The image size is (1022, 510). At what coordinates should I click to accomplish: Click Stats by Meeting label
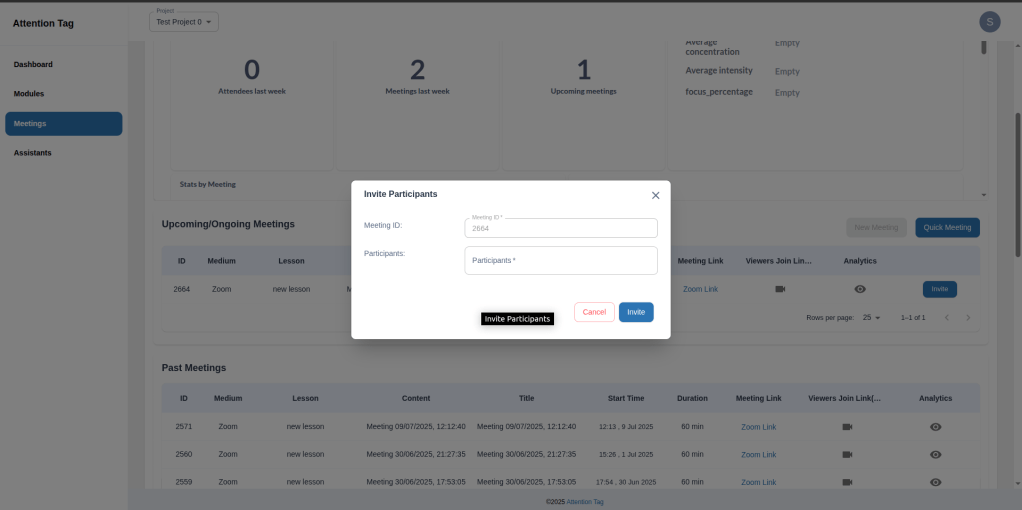tap(207, 185)
